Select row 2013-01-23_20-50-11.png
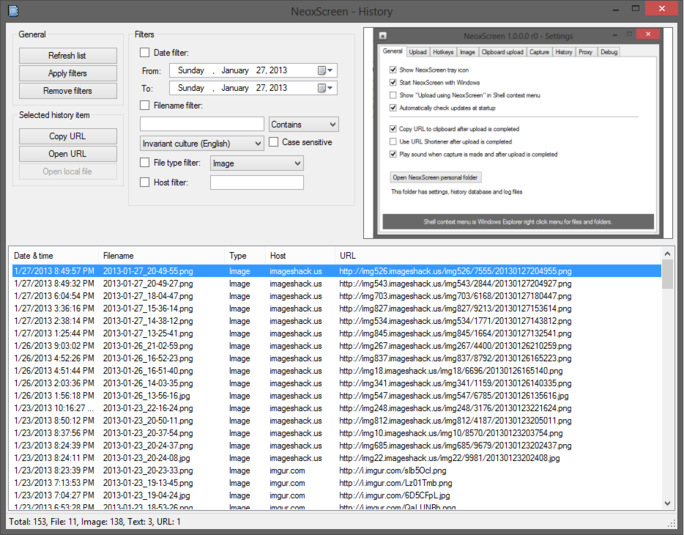This screenshot has width=684, height=535. click(x=336, y=421)
